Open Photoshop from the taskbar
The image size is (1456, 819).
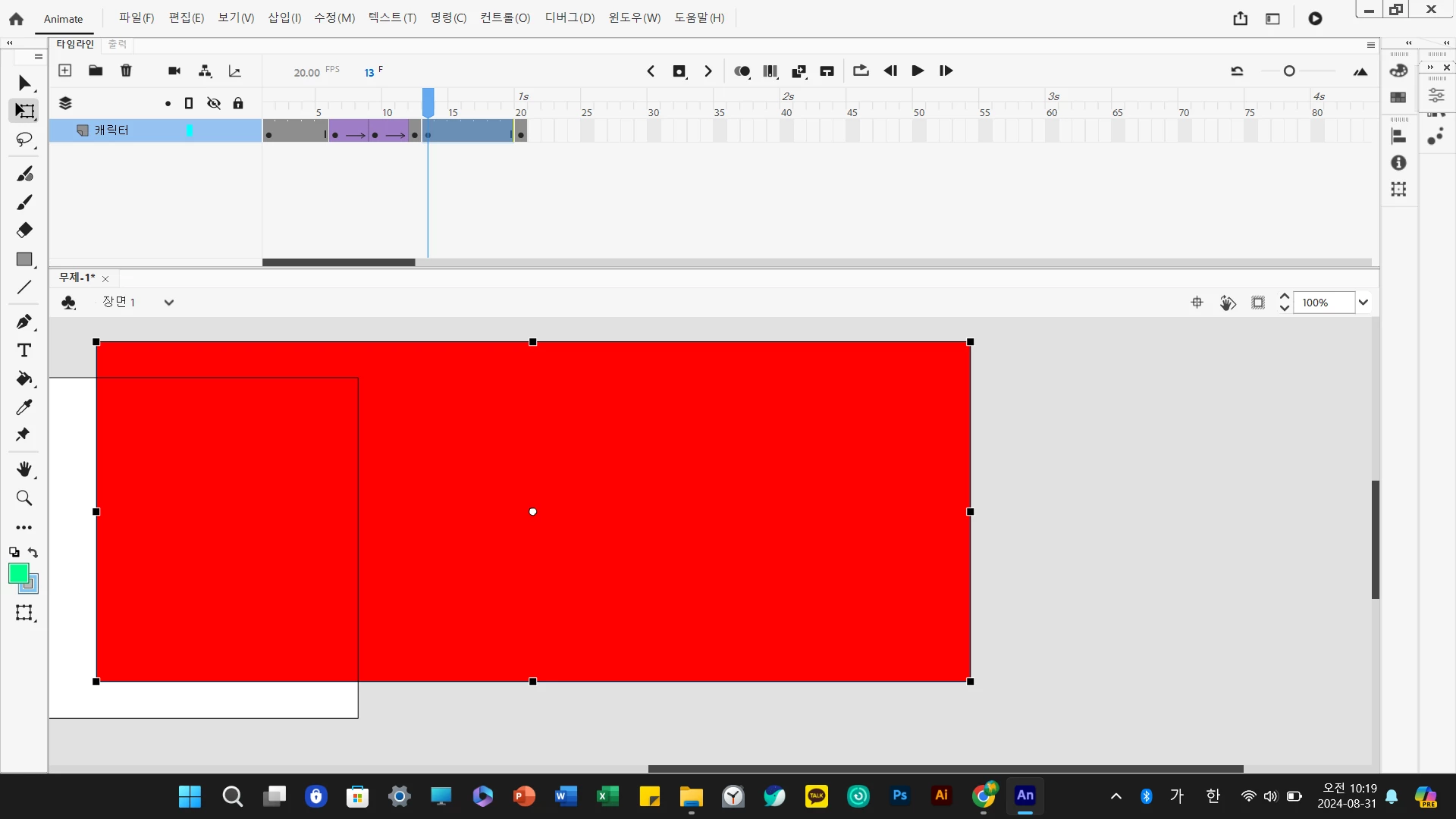[900, 795]
